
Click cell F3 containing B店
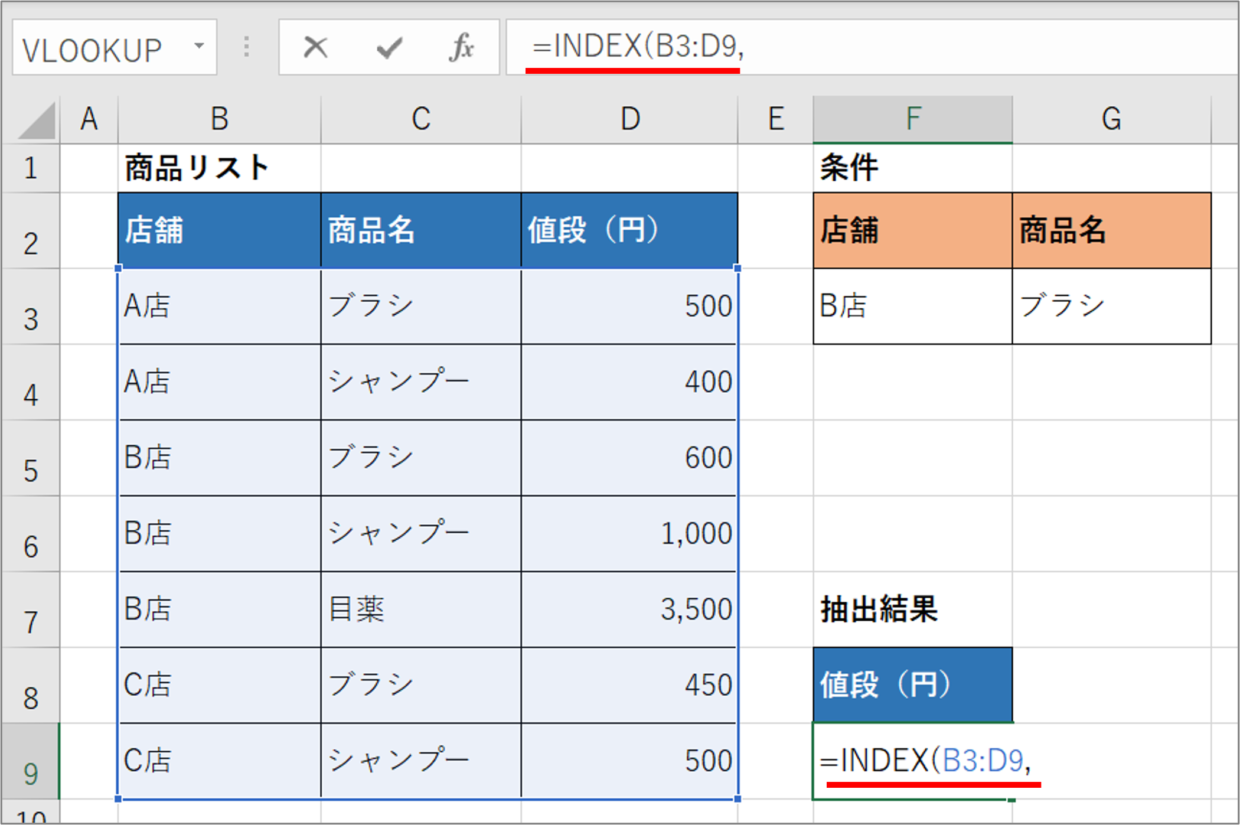coord(912,306)
